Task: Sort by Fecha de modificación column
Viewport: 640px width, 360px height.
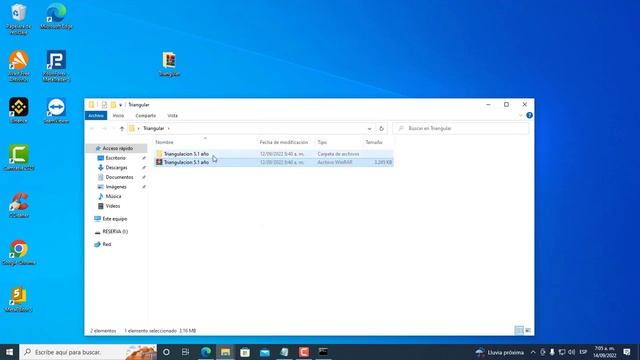Action: click(284, 142)
